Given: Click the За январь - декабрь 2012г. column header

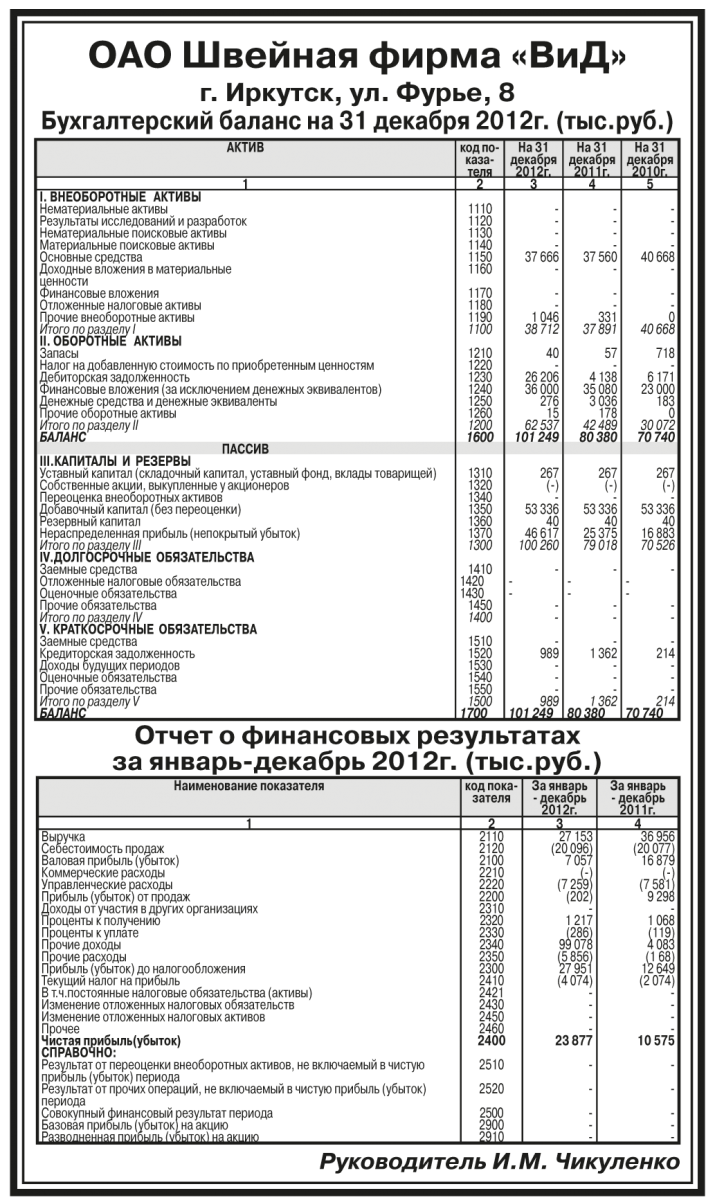Looking at the screenshot, I should 558,798.
